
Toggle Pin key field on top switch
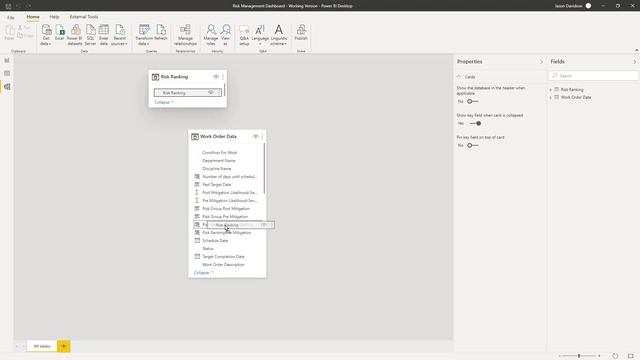click(x=473, y=145)
